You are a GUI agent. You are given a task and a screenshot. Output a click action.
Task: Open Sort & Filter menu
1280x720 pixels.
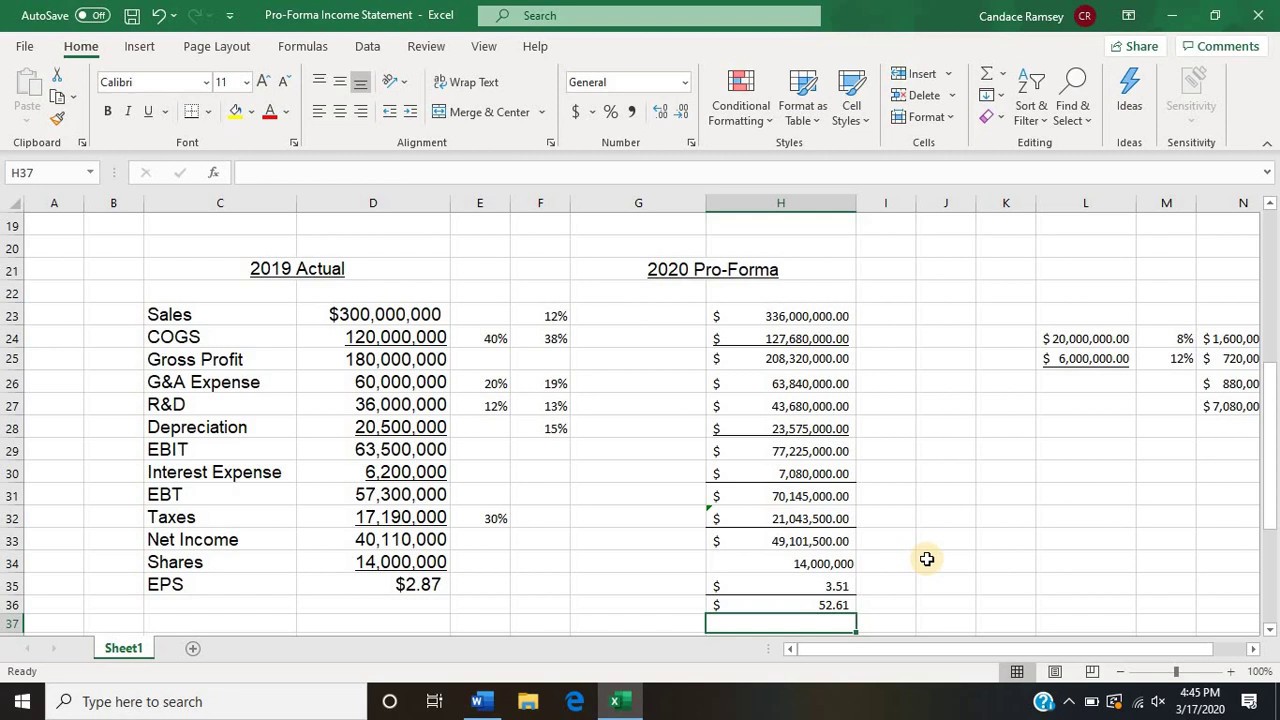click(x=1031, y=99)
